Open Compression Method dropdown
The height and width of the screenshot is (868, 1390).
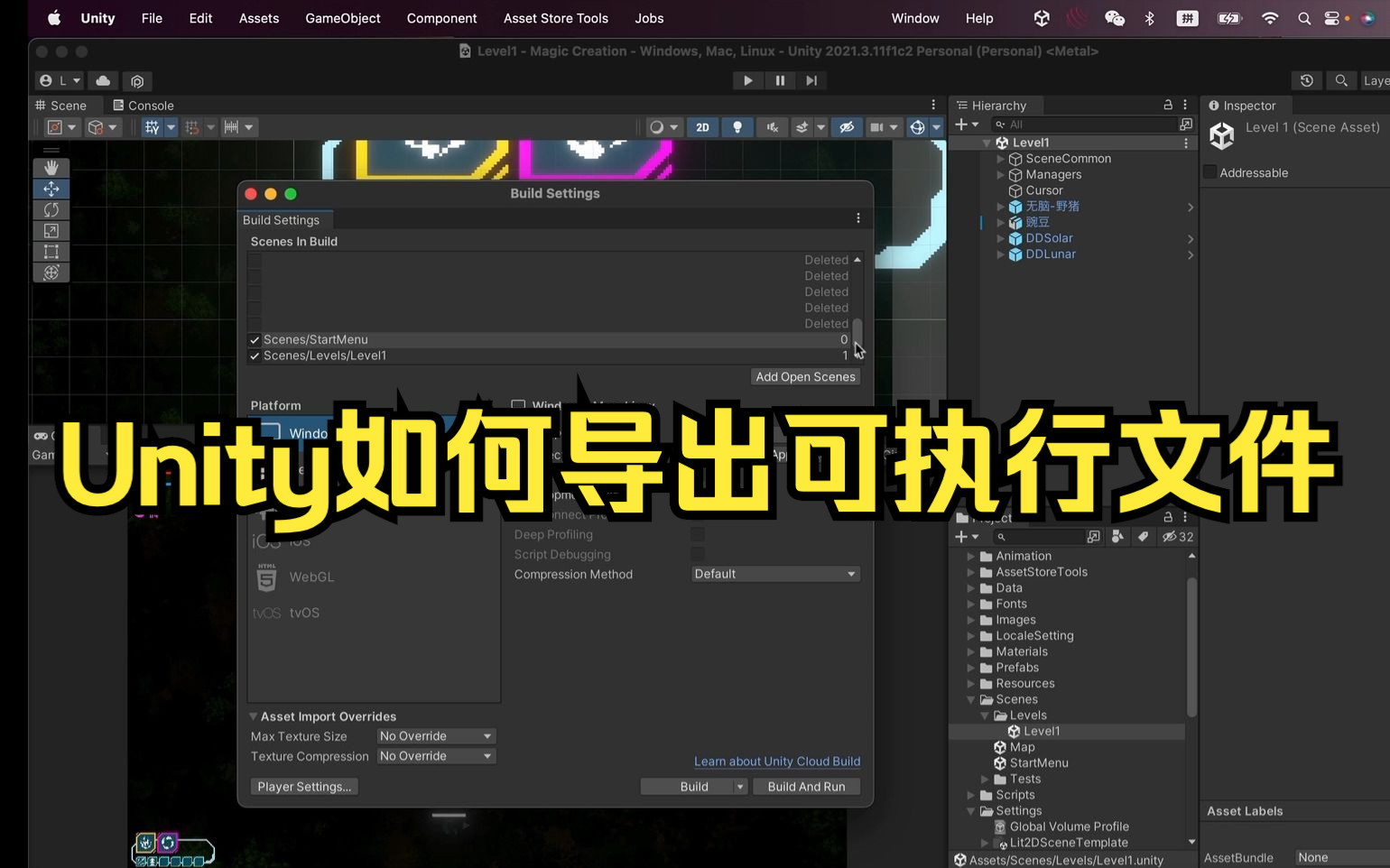774,574
